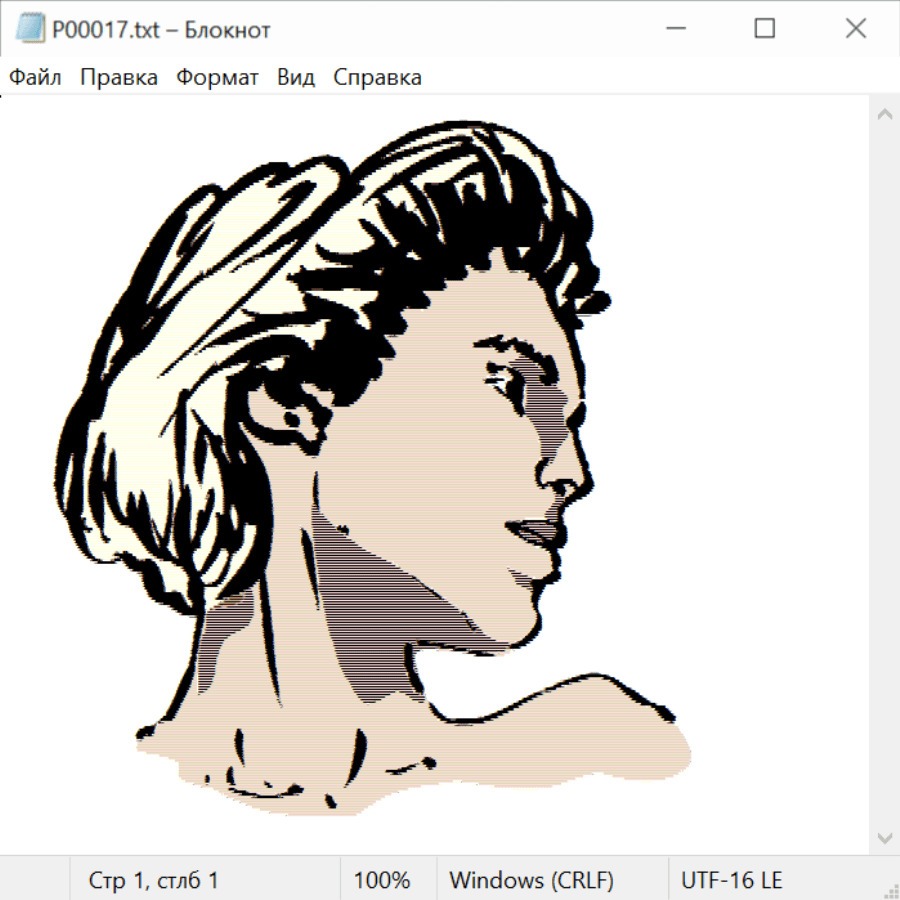900x900 pixels.
Task: Click the P00017.txt – Блокнот title text
Action: (161, 30)
